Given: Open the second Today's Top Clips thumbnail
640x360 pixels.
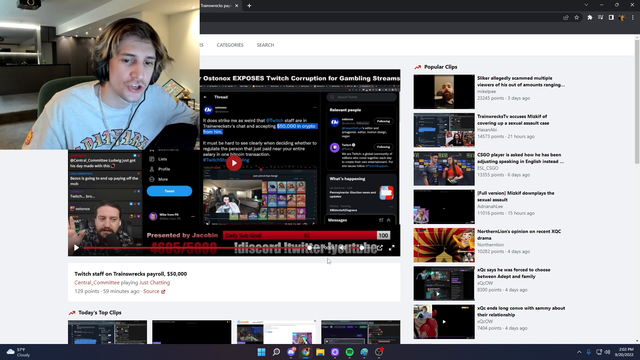Looking at the screenshot, I should [192, 332].
